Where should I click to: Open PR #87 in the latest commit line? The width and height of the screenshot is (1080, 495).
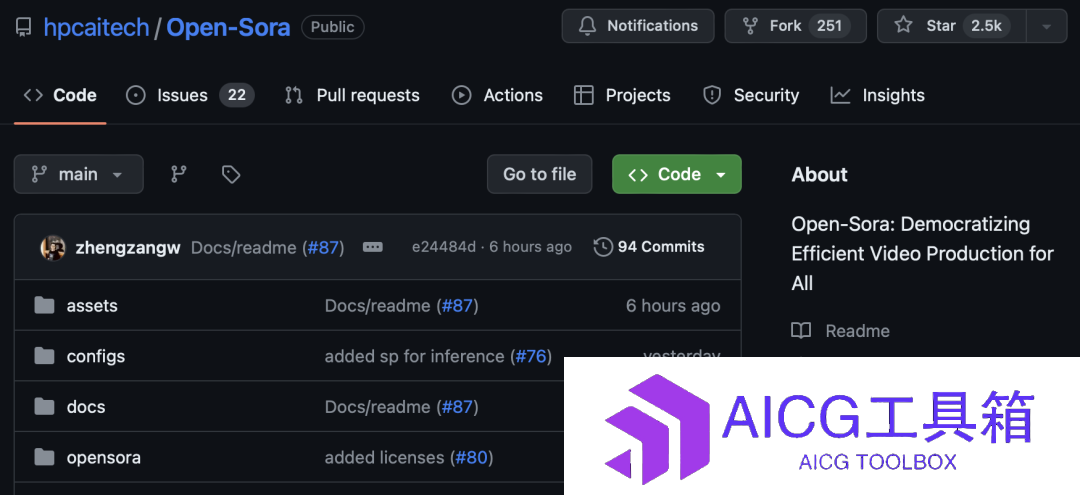coord(325,247)
